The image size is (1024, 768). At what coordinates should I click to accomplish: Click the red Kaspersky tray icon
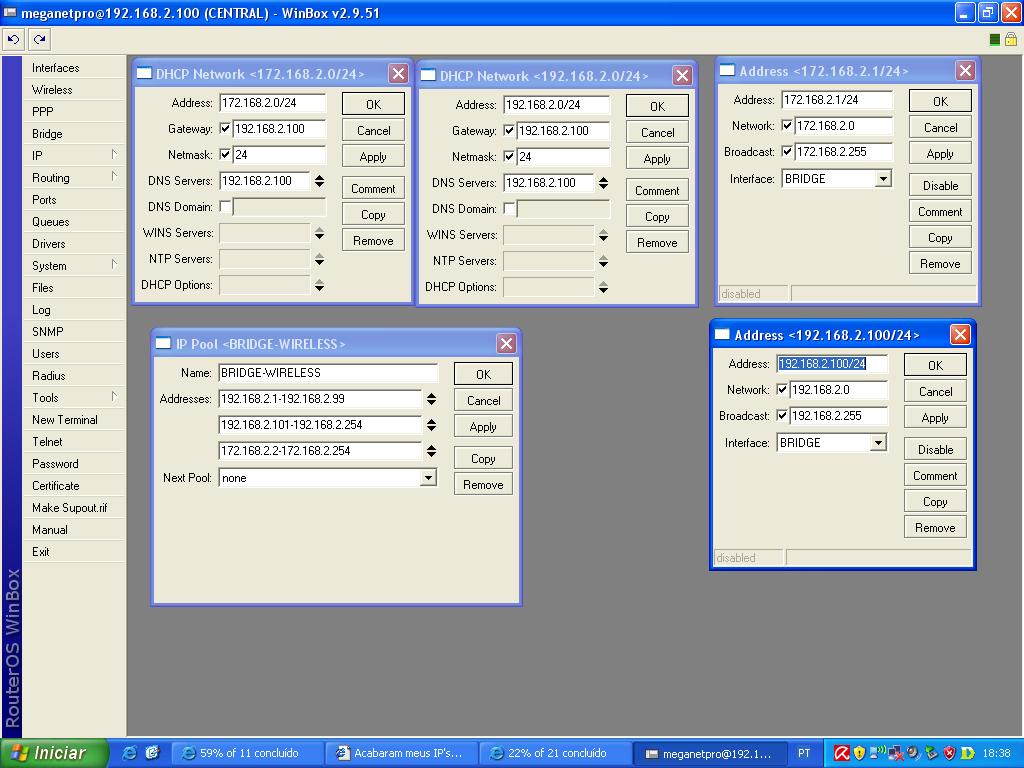click(840, 753)
